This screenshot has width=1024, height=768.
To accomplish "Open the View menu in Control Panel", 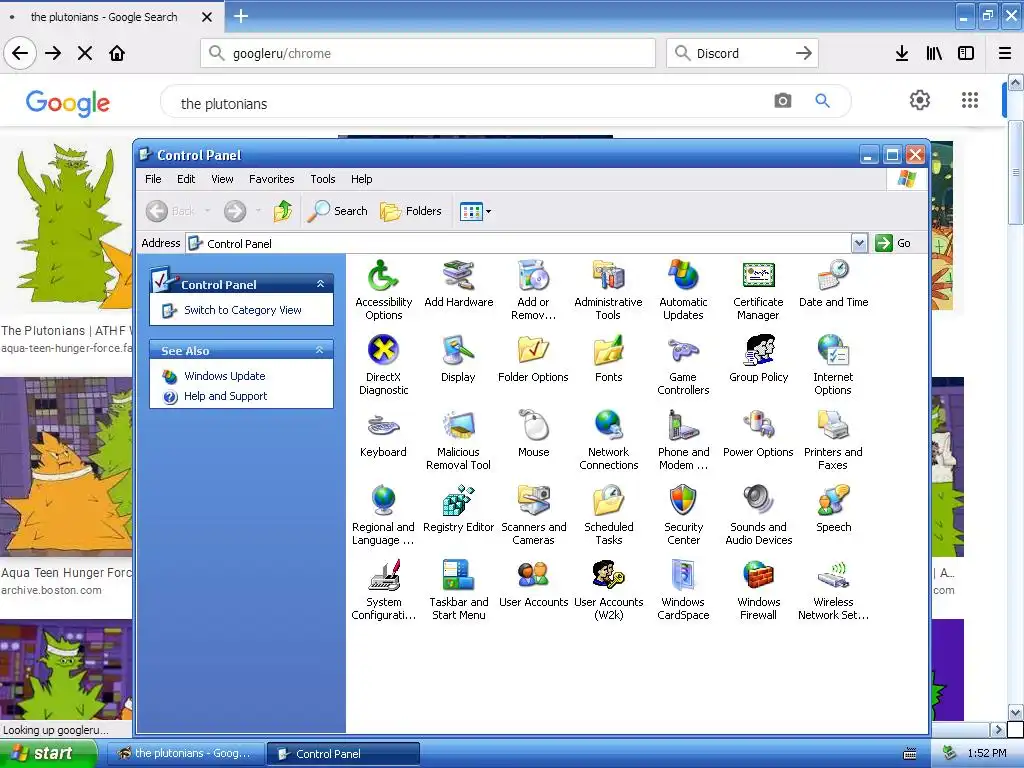I will 222,179.
